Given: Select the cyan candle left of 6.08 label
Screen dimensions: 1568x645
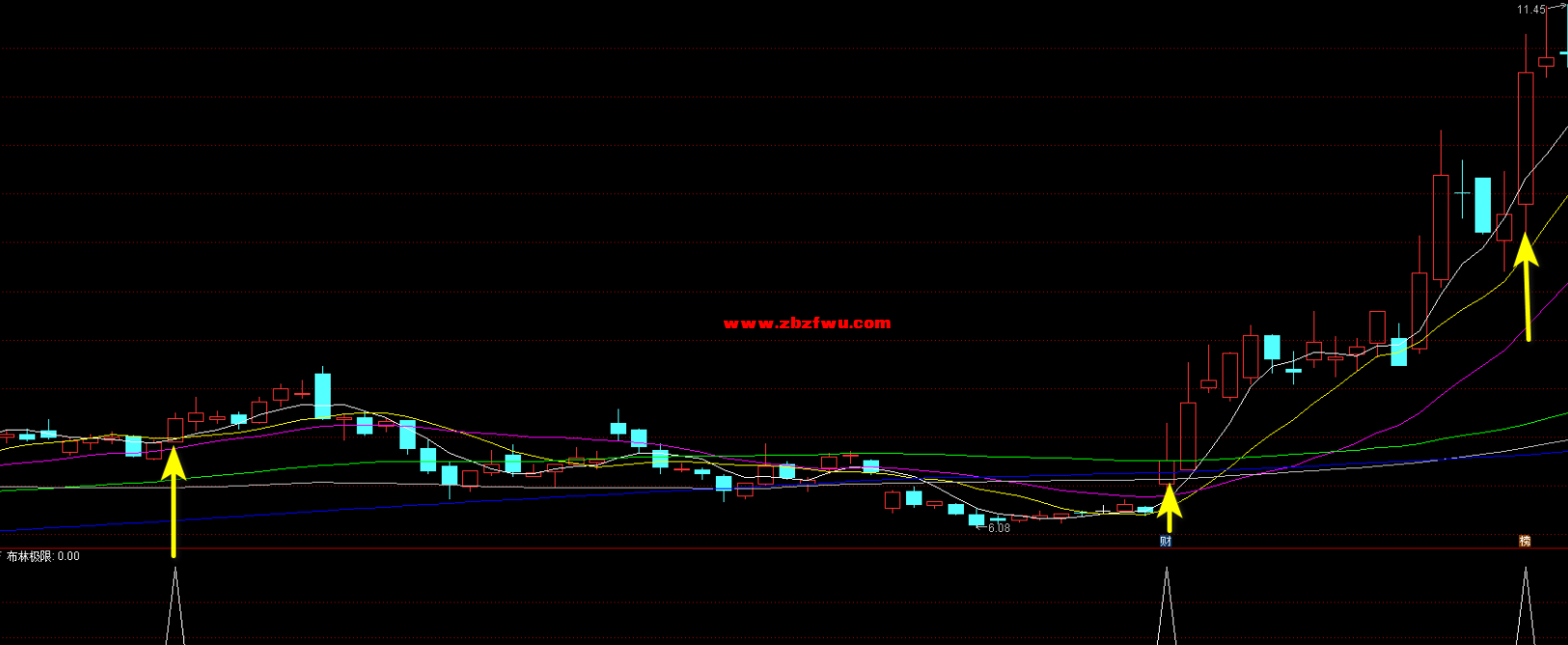Looking at the screenshot, I should pos(977,519).
